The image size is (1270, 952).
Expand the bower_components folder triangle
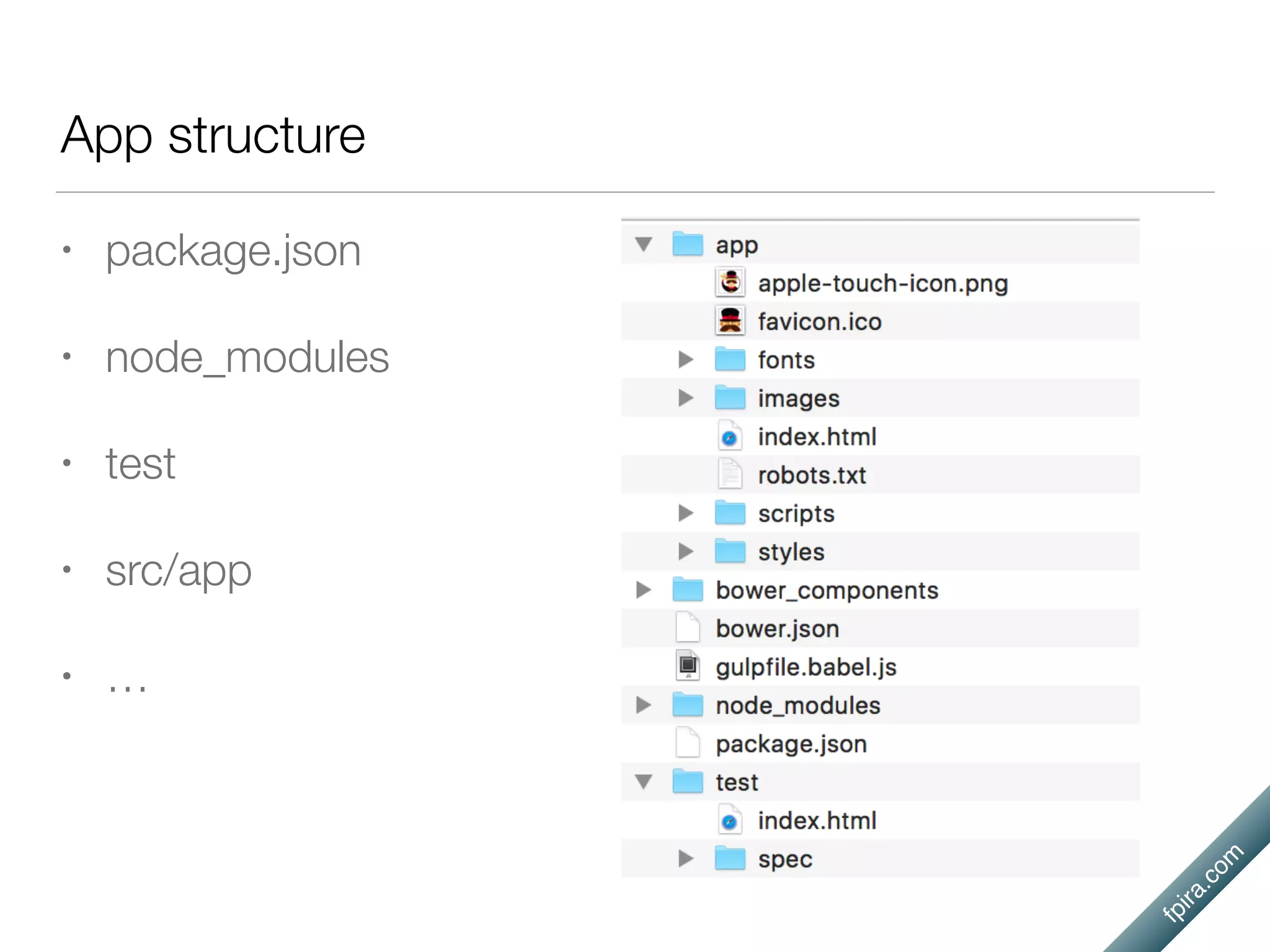click(x=643, y=590)
